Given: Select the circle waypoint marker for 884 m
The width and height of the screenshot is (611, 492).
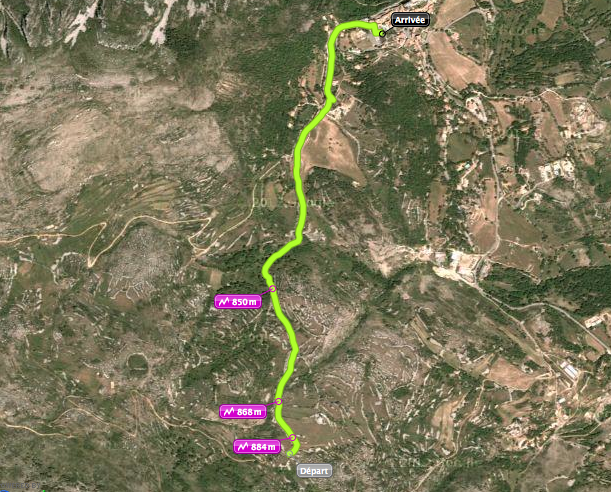Looking at the screenshot, I should point(293,437).
